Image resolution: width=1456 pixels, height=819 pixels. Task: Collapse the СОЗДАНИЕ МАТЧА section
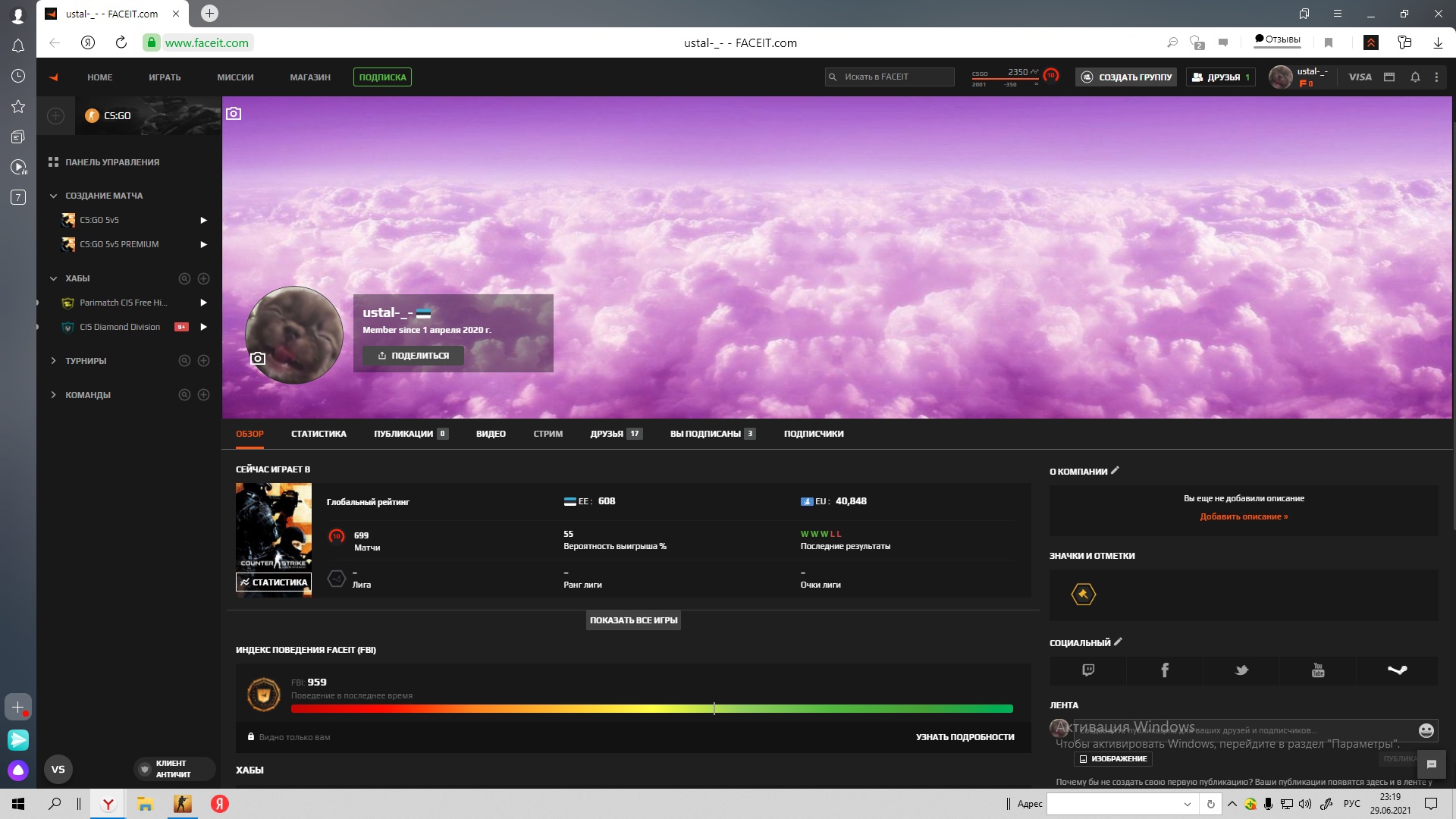coord(53,196)
